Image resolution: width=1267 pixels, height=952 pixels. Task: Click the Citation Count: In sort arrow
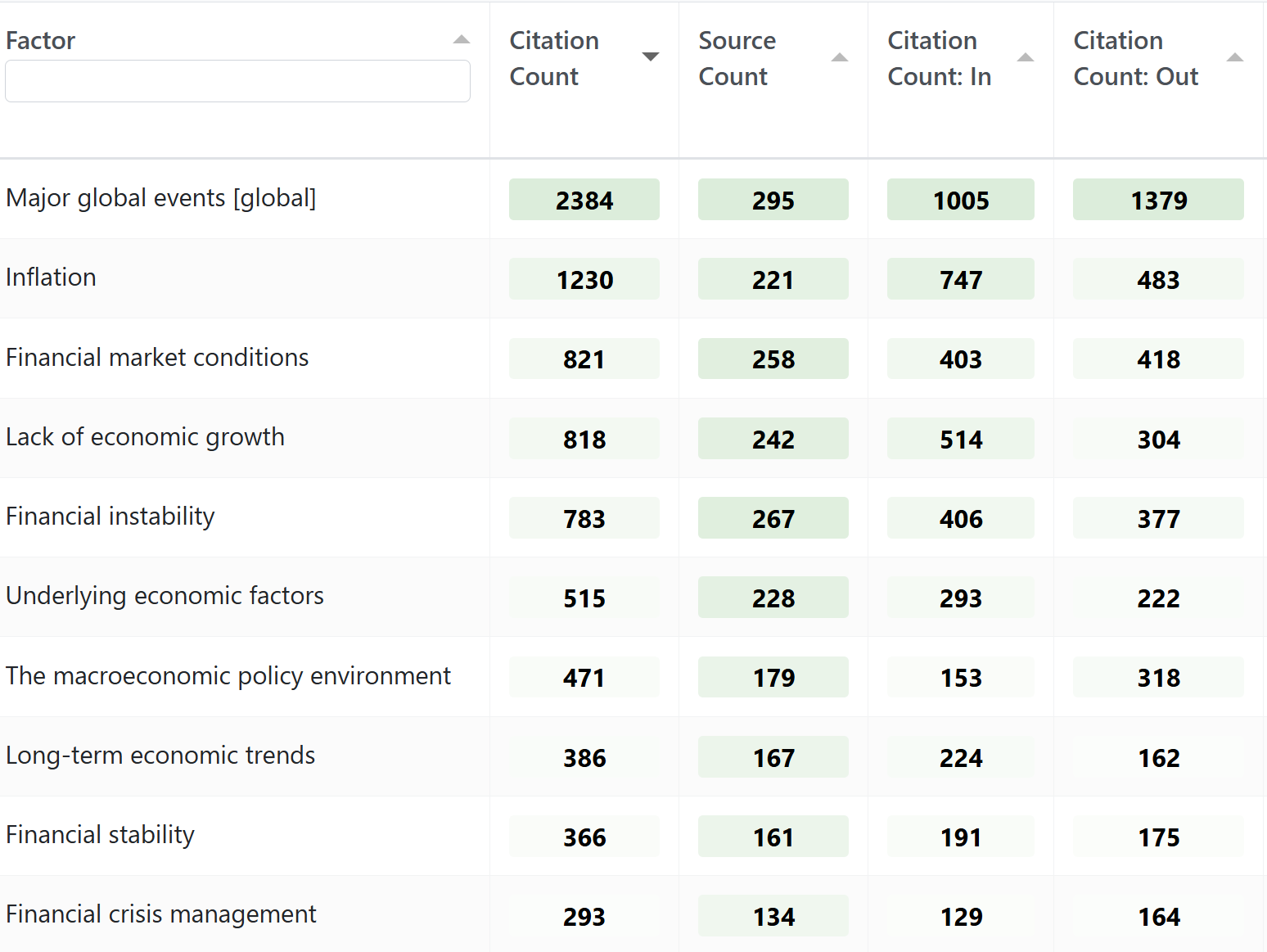[x=1026, y=57]
